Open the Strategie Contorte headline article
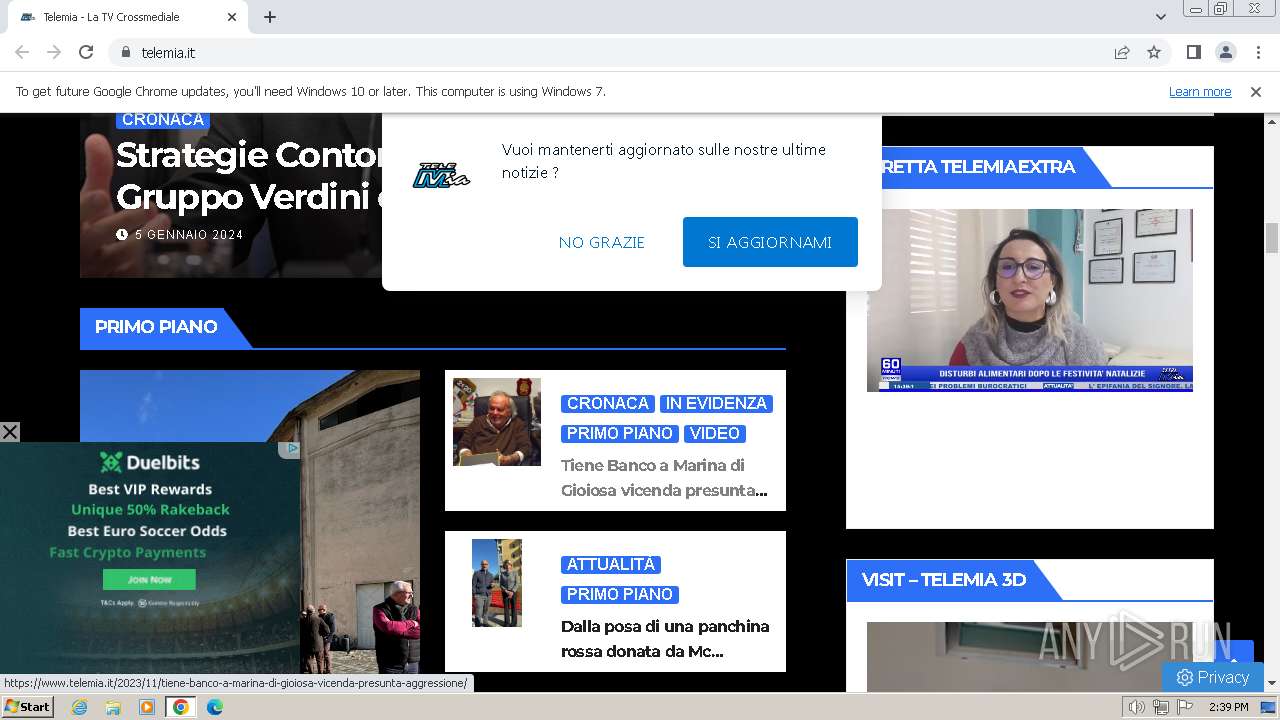This screenshot has width=1280, height=720. coord(249,175)
